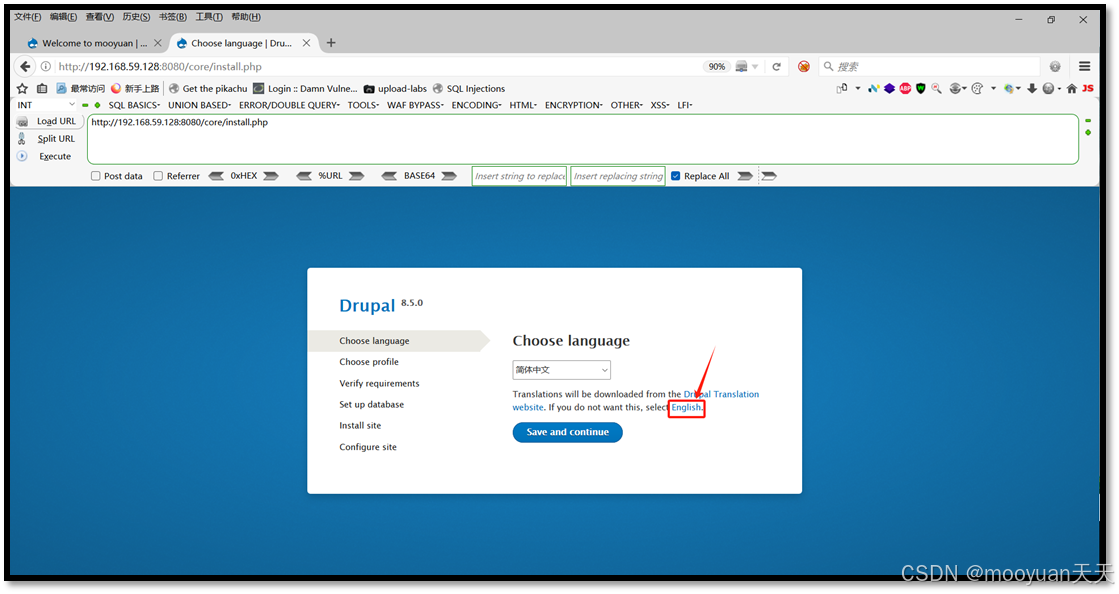Click the purple layered extension icon
The height and width of the screenshot is (594, 1119).
889,89
